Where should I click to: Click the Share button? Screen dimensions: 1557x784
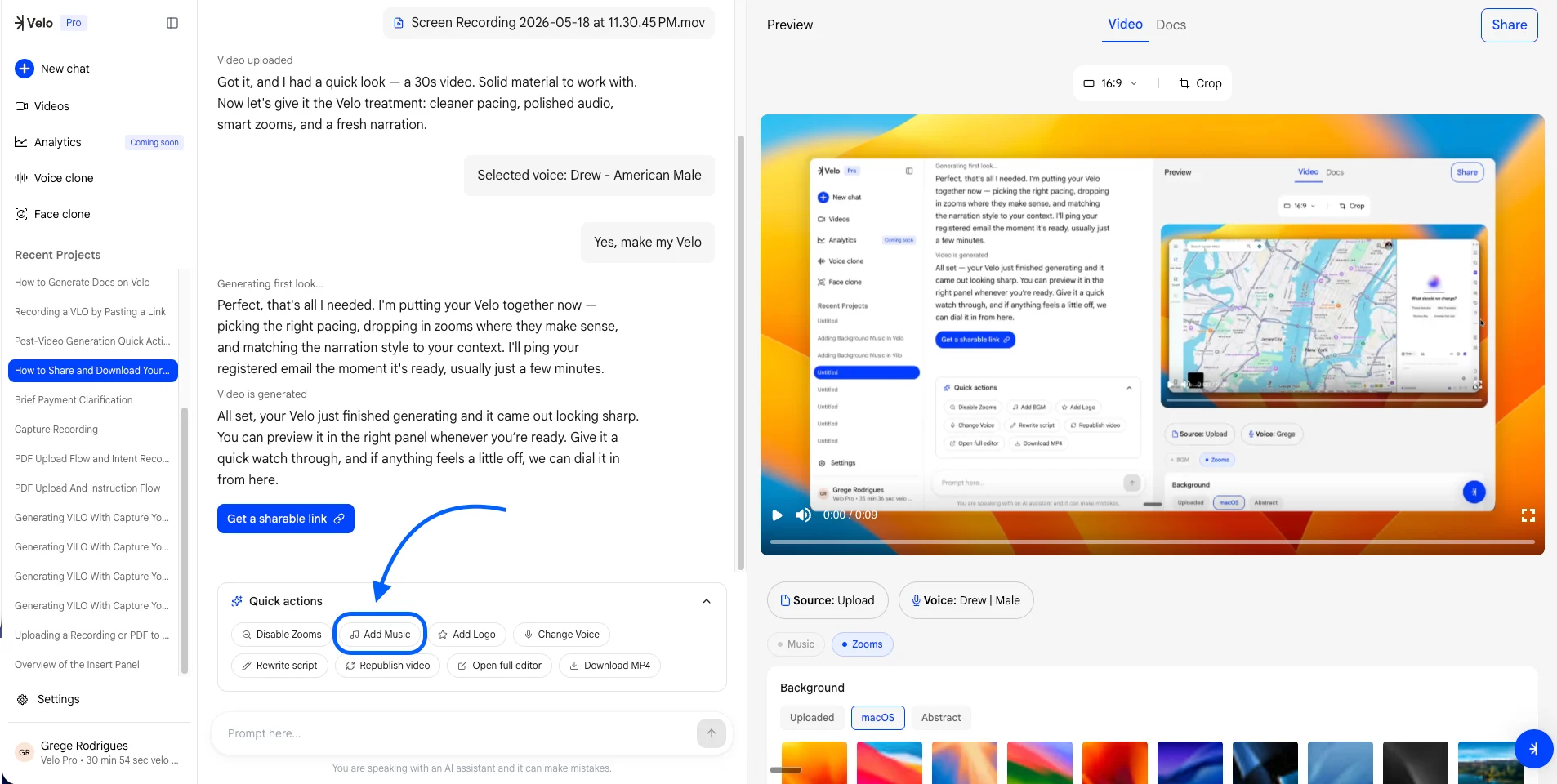coord(1510,25)
